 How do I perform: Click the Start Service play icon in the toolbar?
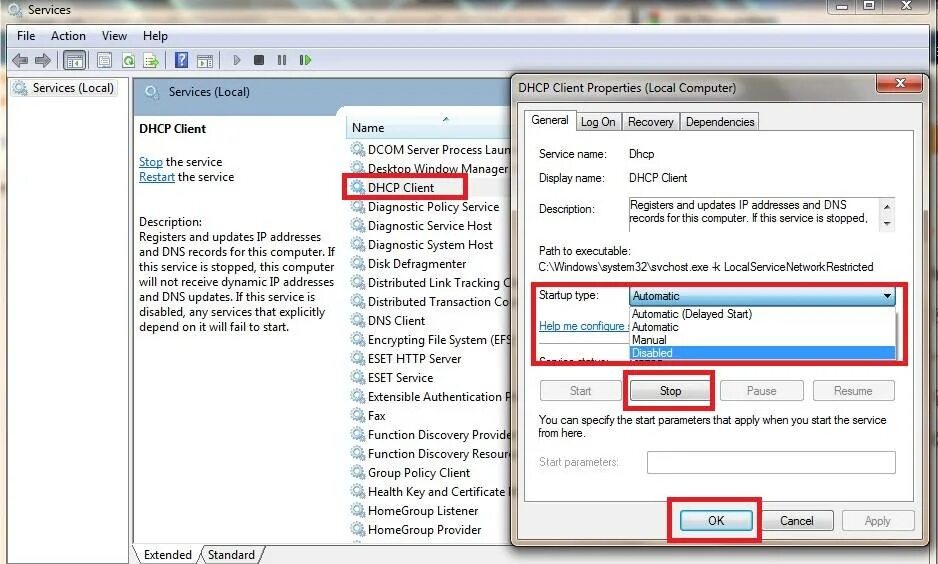pos(237,60)
